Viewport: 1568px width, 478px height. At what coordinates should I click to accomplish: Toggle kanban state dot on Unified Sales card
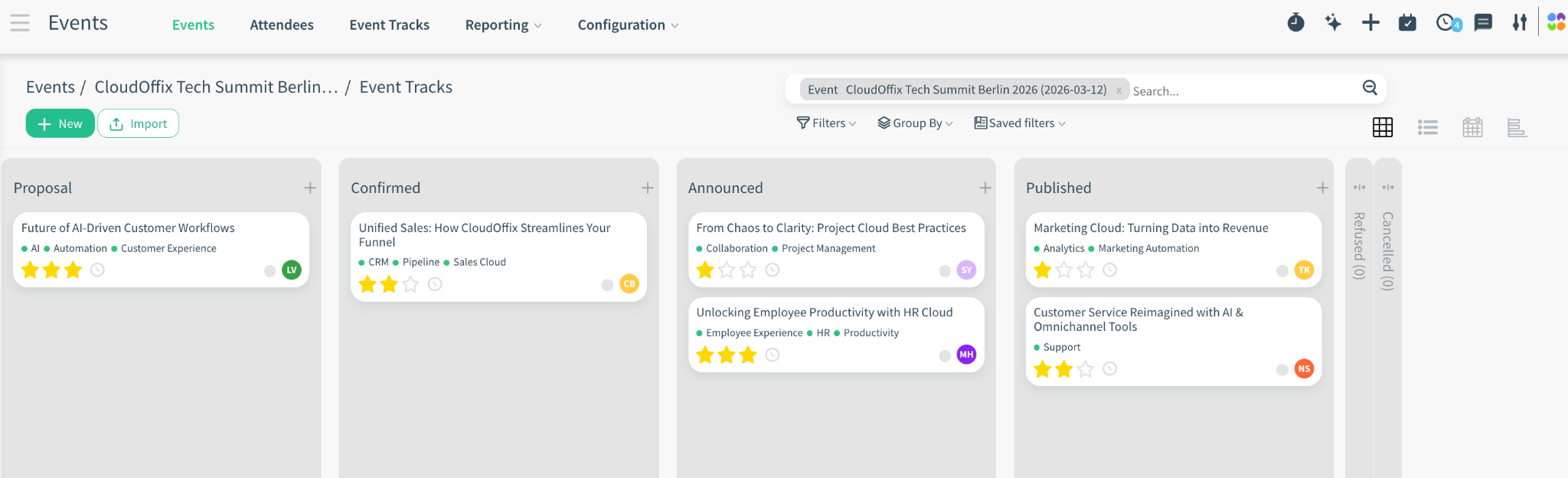[607, 285]
